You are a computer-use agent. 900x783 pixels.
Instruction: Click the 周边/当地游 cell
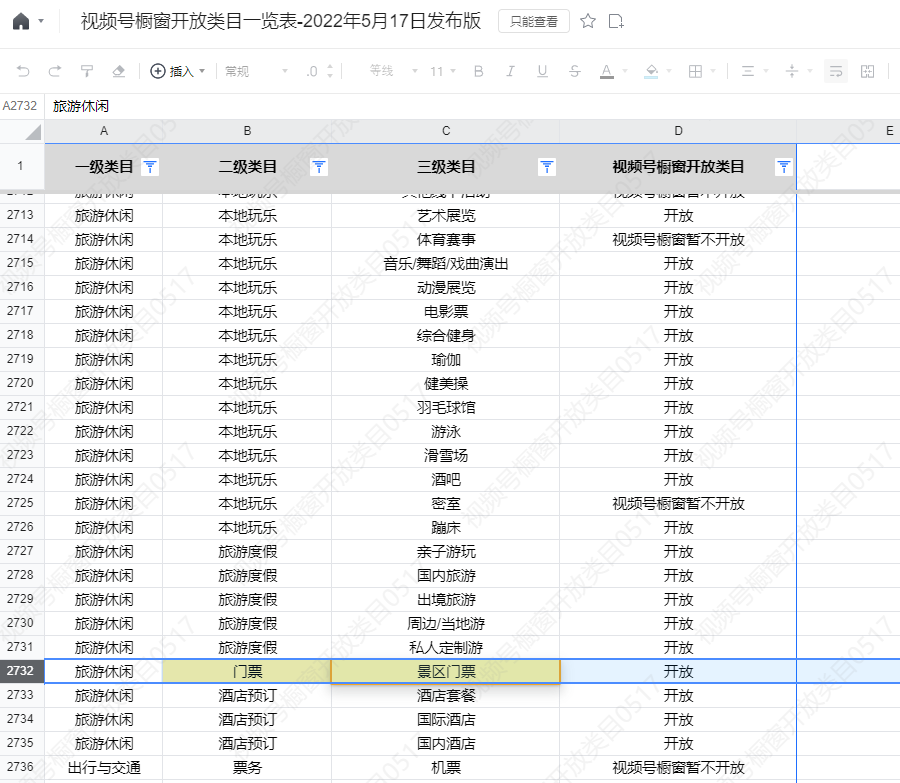pyautogui.click(x=446, y=624)
